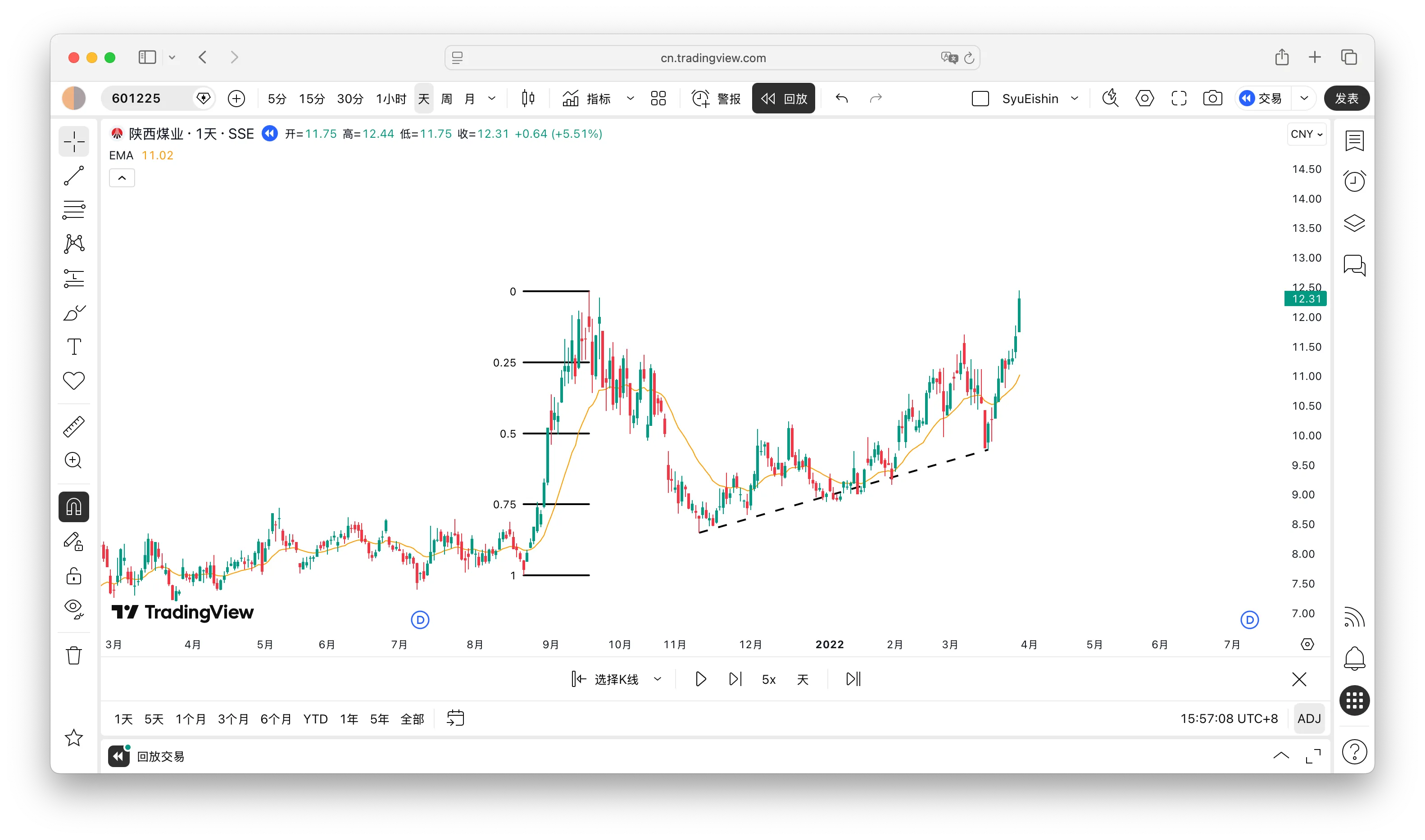
Task: Open the icons and favorites heart tool
Action: (x=73, y=380)
